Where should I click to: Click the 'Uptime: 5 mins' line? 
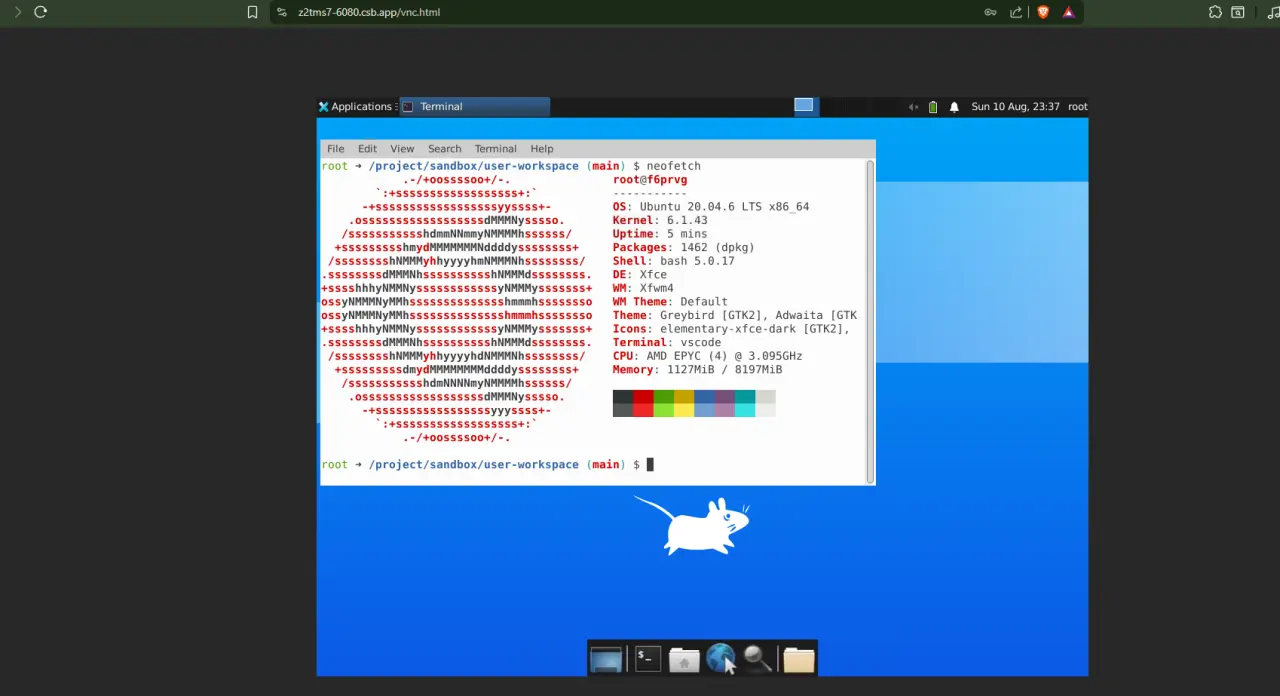pos(660,234)
